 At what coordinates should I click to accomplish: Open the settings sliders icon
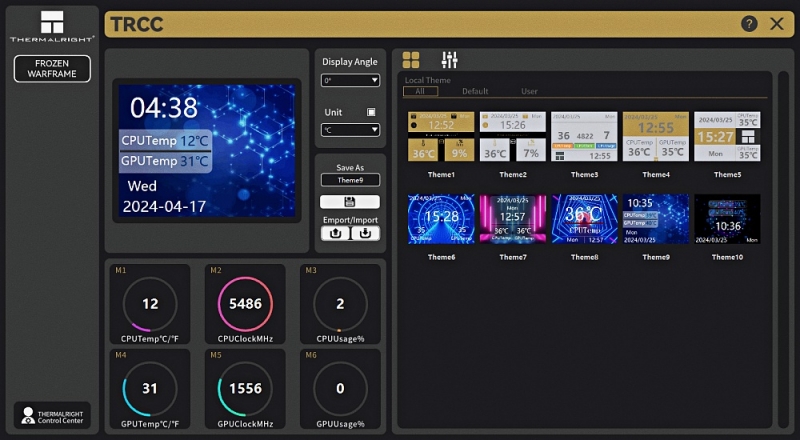[449, 60]
